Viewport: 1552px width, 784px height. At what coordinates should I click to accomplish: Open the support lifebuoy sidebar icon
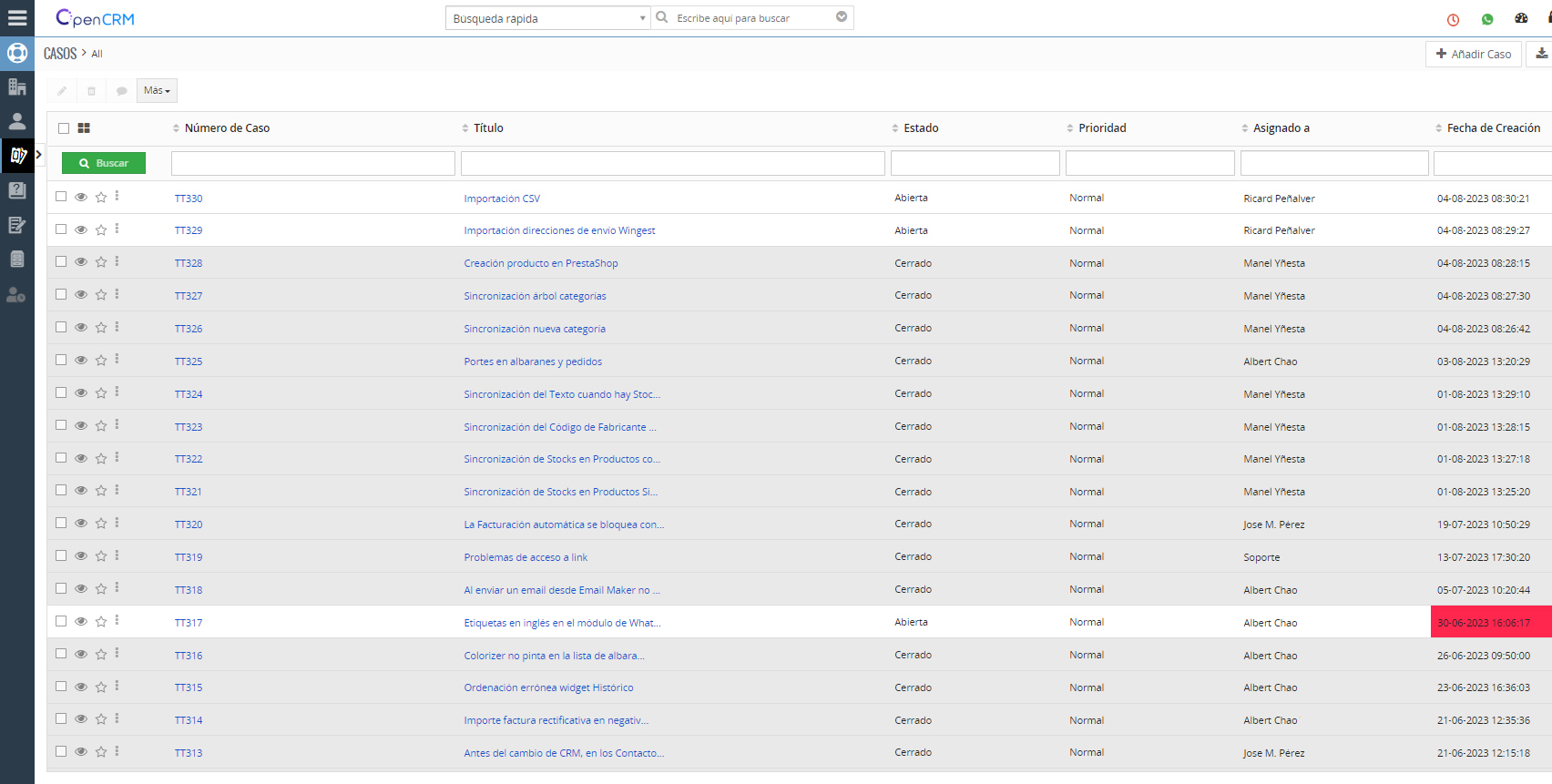[17, 53]
